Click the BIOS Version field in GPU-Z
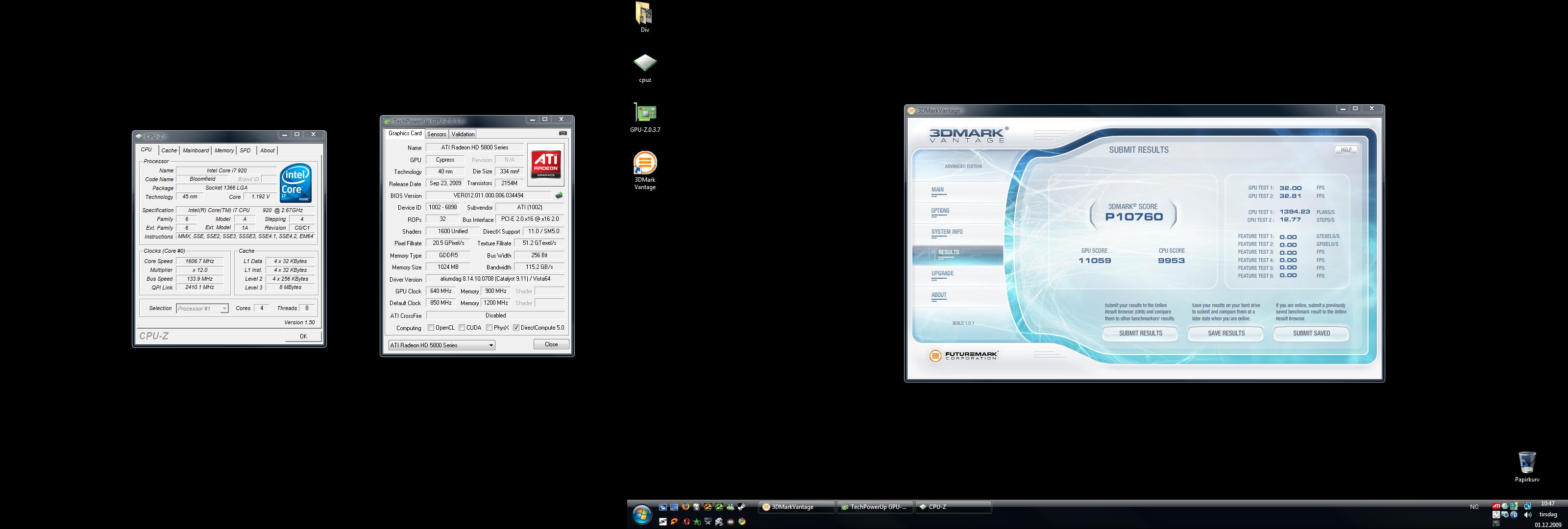 click(489, 195)
